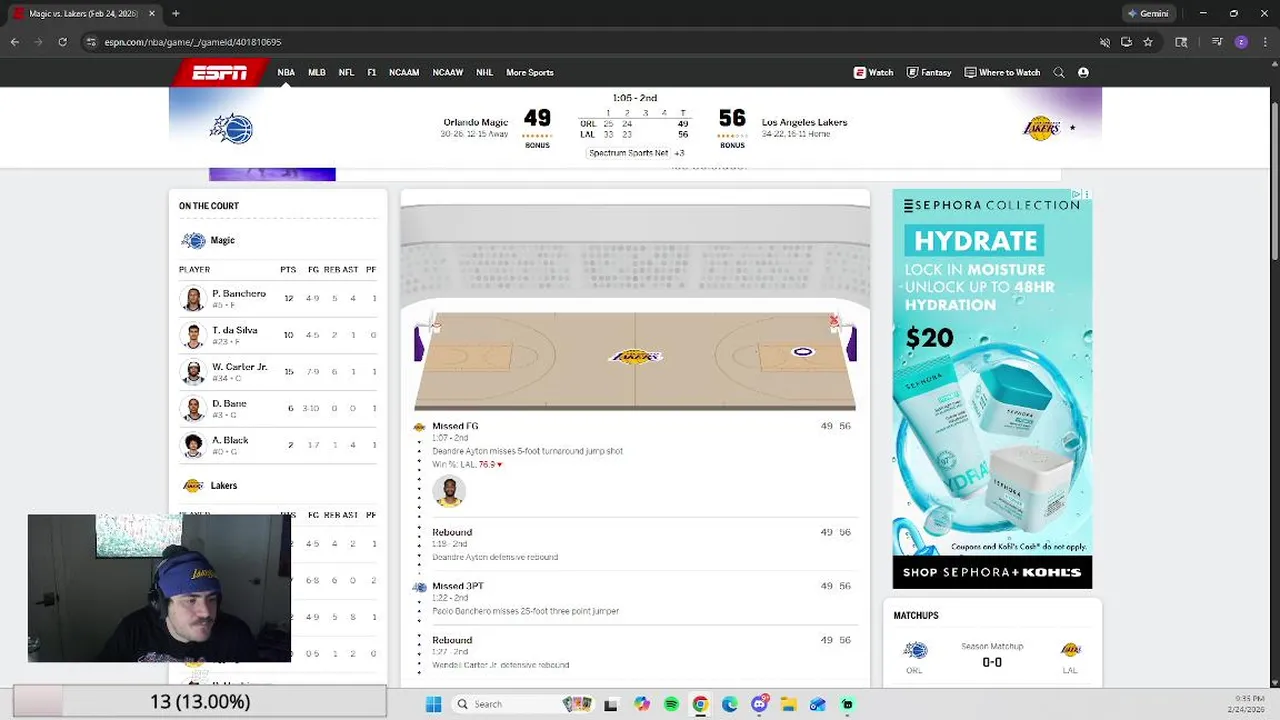The width and height of the screenshot is (1280, 720).
Task: Close the Magic vs. Lakers tab
Action: (152, 13)
